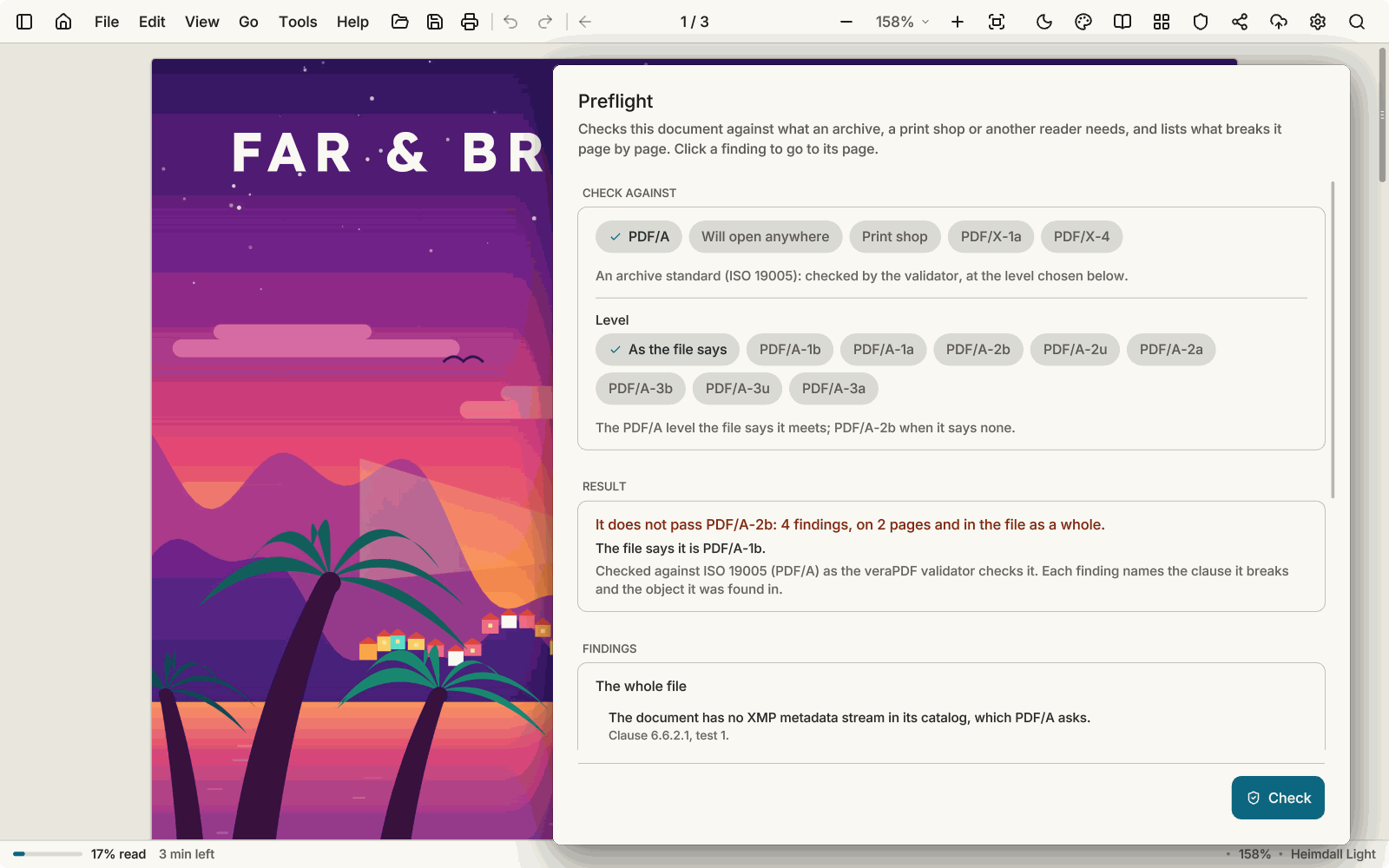Select the As the file says level
This screenshot has height=868, width=1389.
pos(668,350)
